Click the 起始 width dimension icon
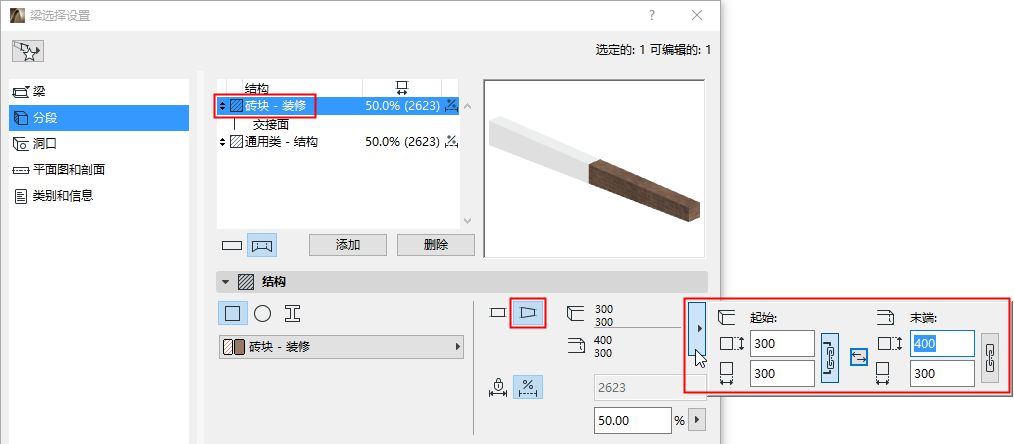The height and width of the screenshot is (444, 1014). point(727,374)
